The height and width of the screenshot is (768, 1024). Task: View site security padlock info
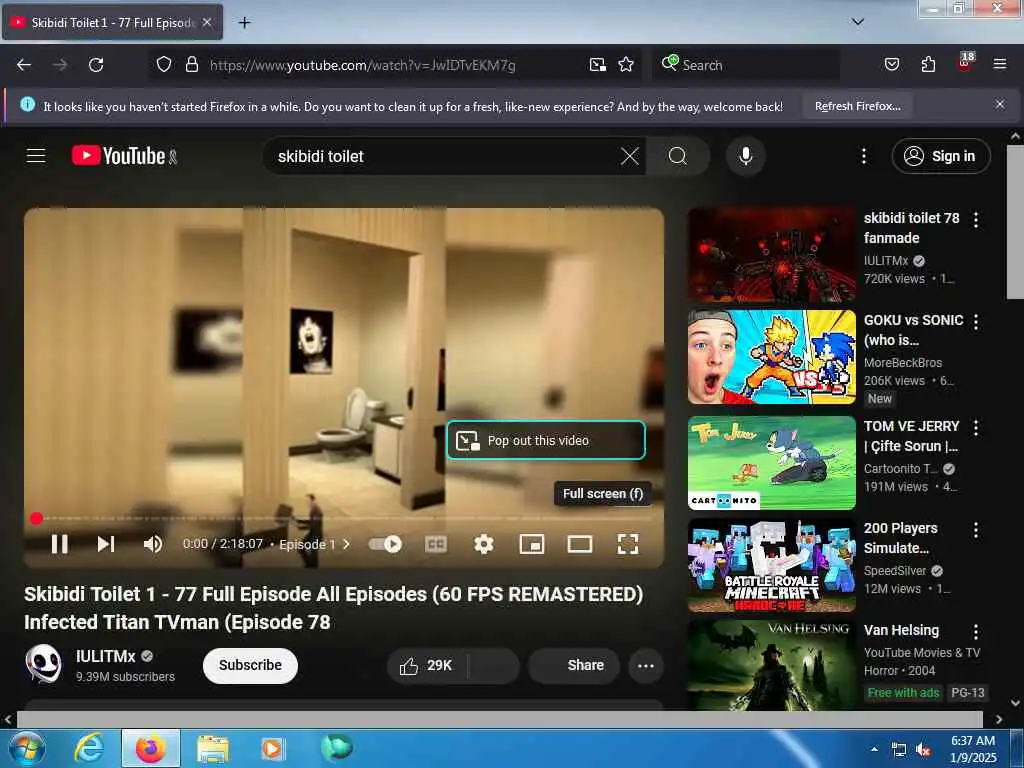pos(191,65)
